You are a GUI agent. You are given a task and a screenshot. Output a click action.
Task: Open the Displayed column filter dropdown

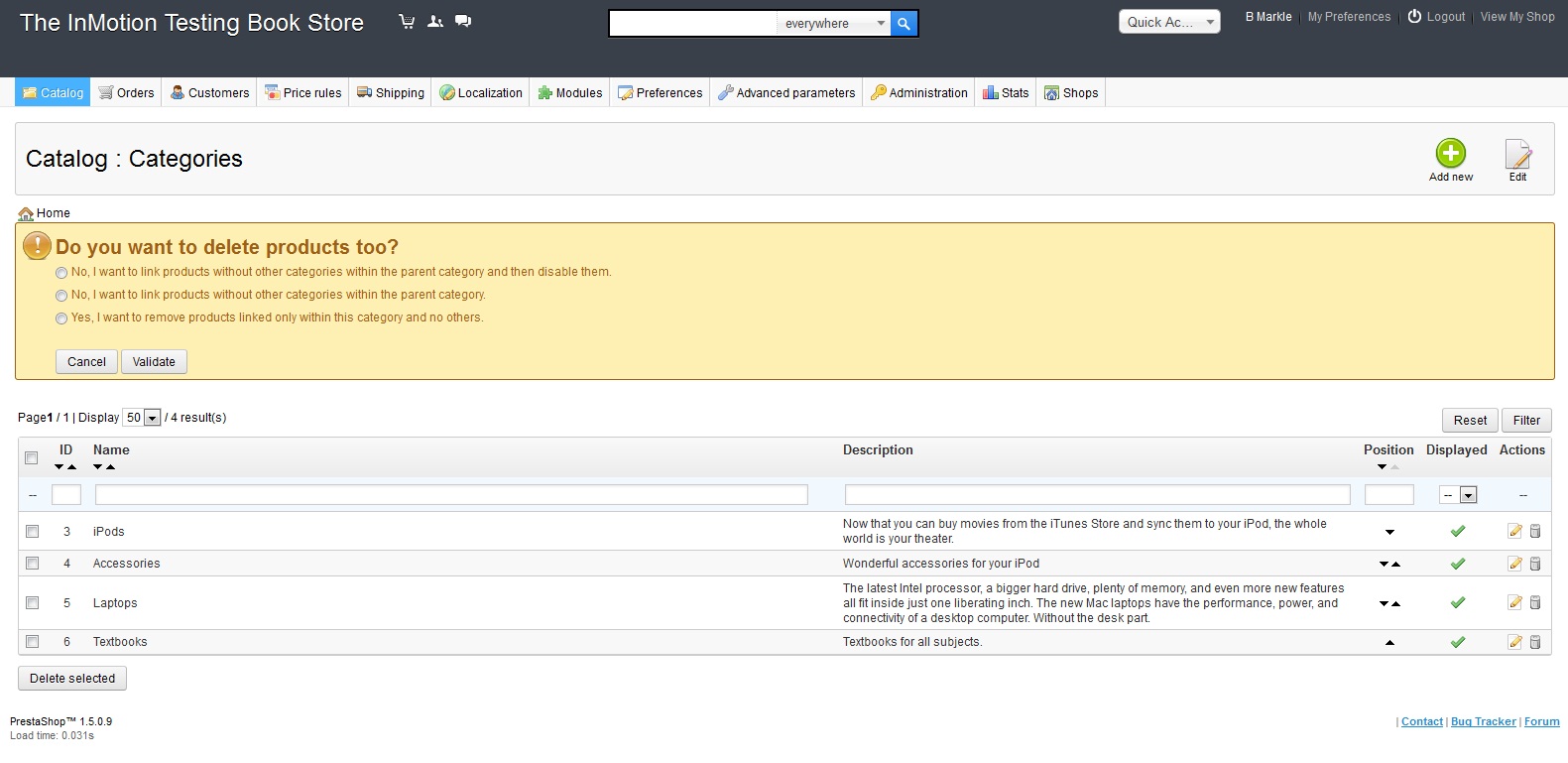point(1459,495)
